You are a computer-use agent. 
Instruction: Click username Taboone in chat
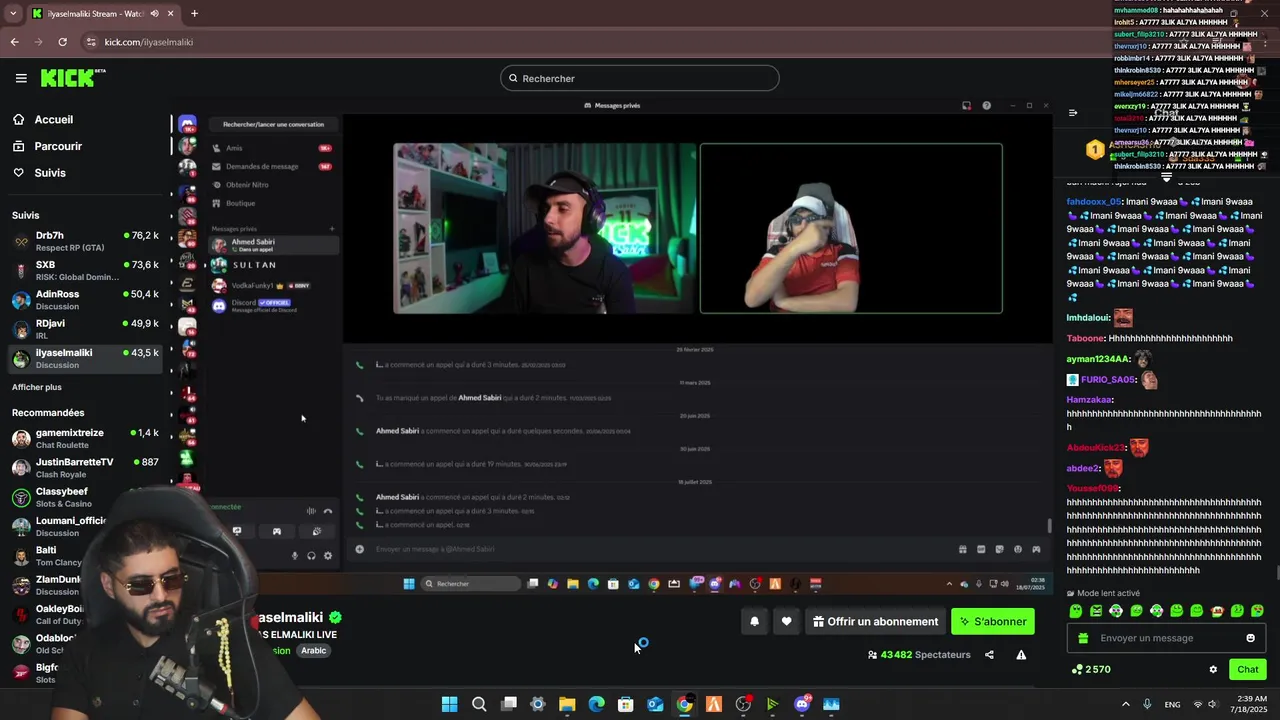click(x=1085, y=339)
